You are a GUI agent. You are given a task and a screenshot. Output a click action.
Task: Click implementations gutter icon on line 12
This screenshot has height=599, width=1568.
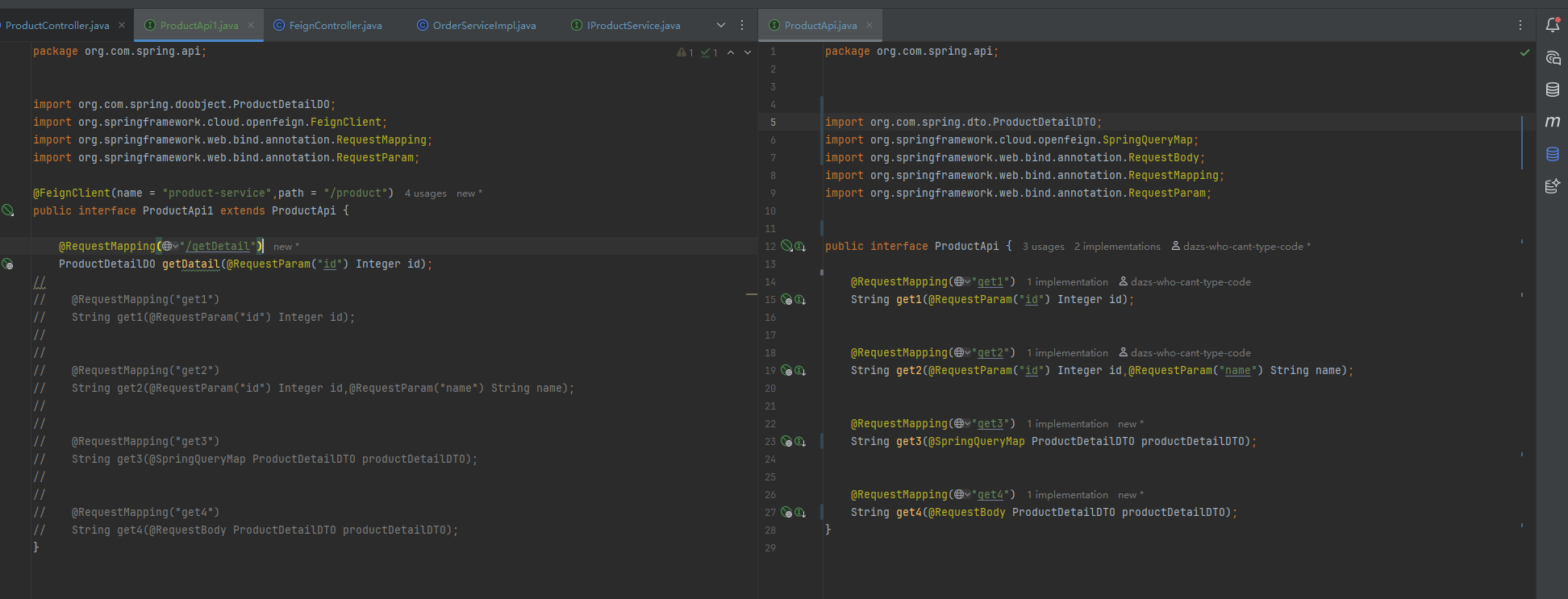tap(800, 246)
